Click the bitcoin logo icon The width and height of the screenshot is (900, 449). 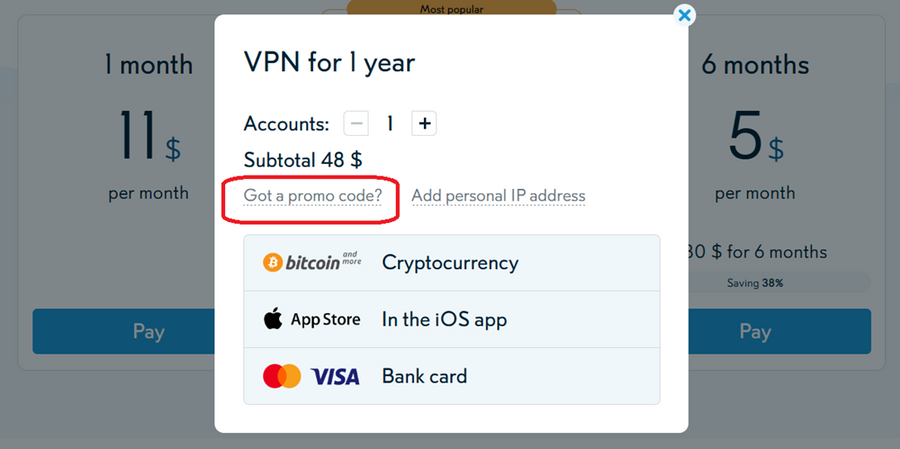(x=272, y=263)
